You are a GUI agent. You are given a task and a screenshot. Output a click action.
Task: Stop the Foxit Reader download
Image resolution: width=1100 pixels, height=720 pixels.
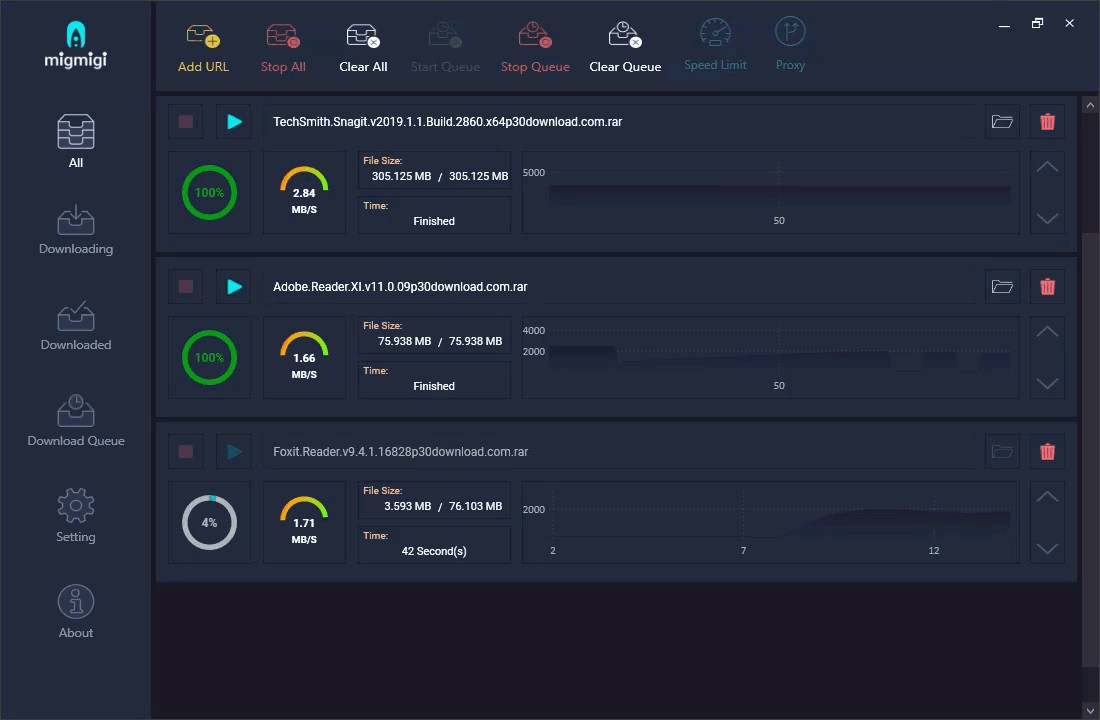coord(186,451)
